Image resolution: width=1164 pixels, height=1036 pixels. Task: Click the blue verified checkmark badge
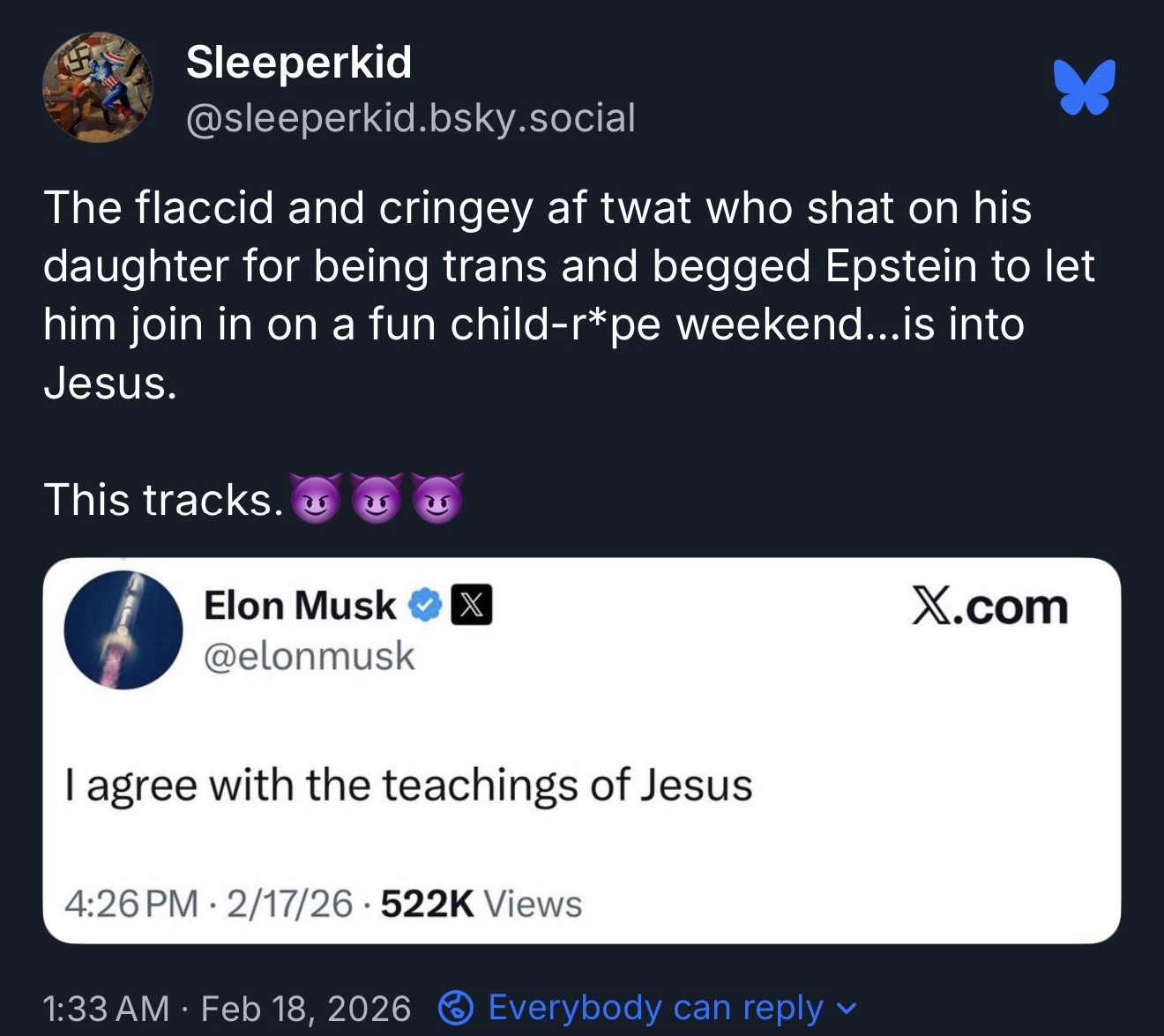[x=426, y=606]
